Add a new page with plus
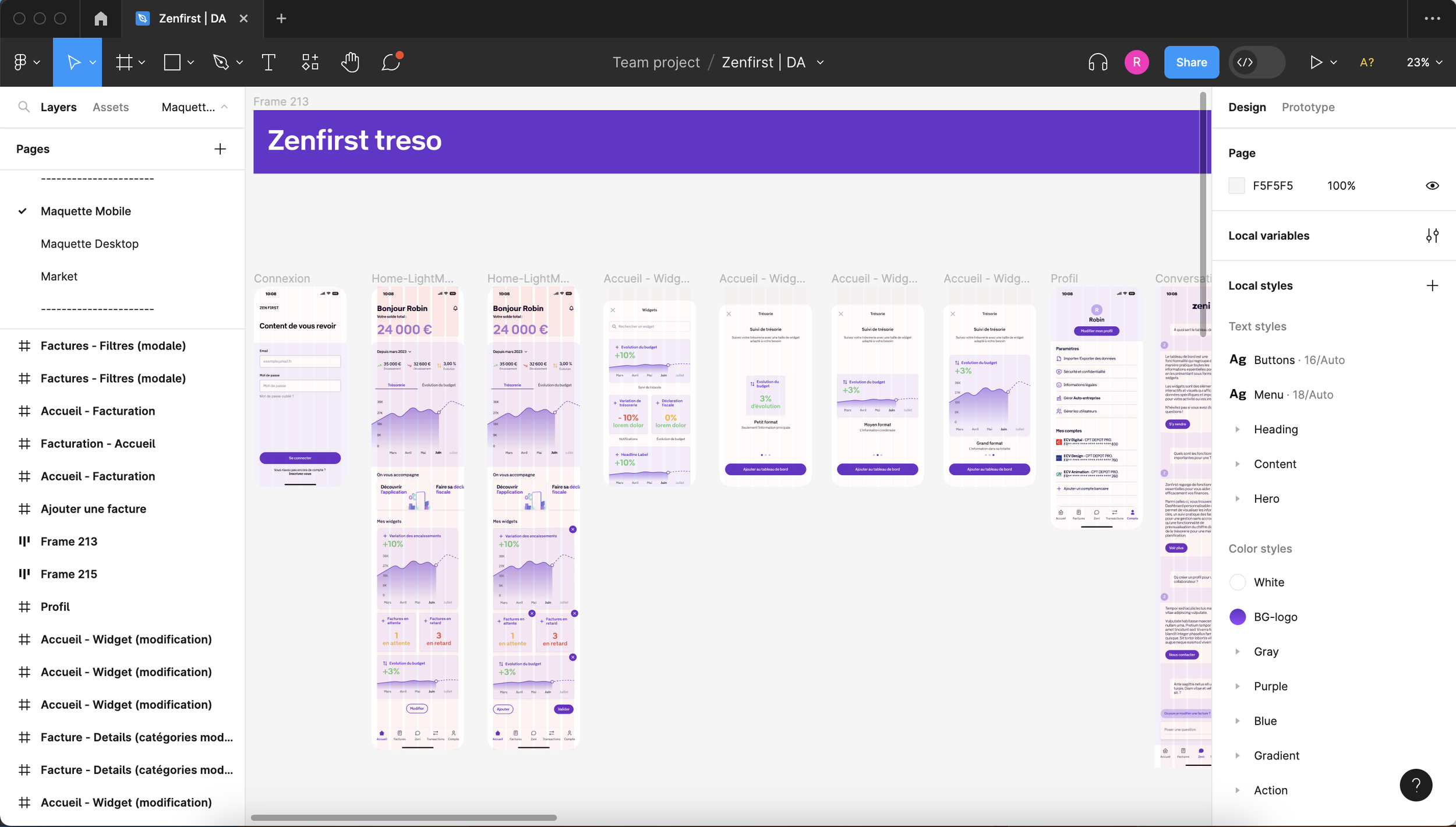The width and height of the screenshot is (1456, 827). pyautogui.click(x=220, y=149)
